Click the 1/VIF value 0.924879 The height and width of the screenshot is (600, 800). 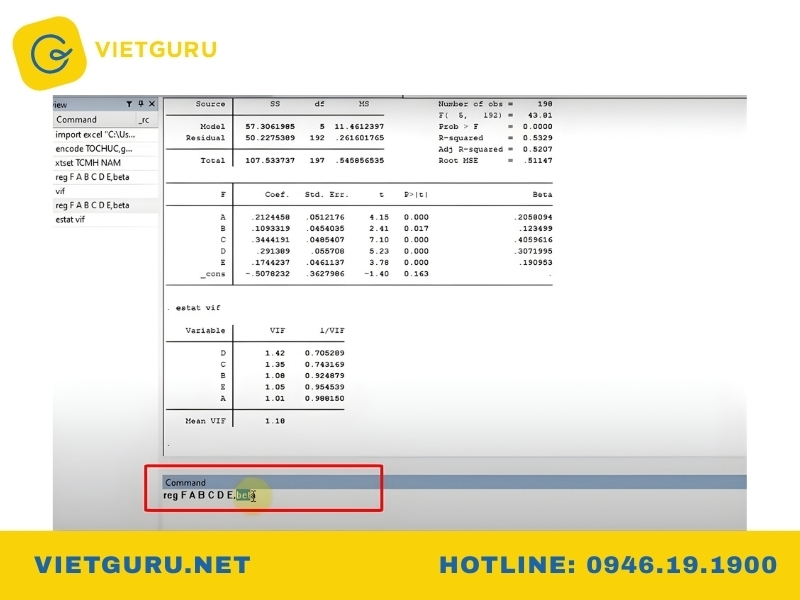click(x=324, y=376)
